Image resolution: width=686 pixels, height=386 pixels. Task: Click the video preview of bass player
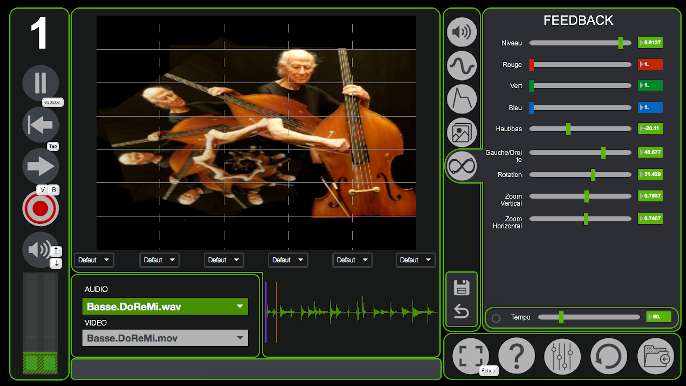click(x=256, y=133)
